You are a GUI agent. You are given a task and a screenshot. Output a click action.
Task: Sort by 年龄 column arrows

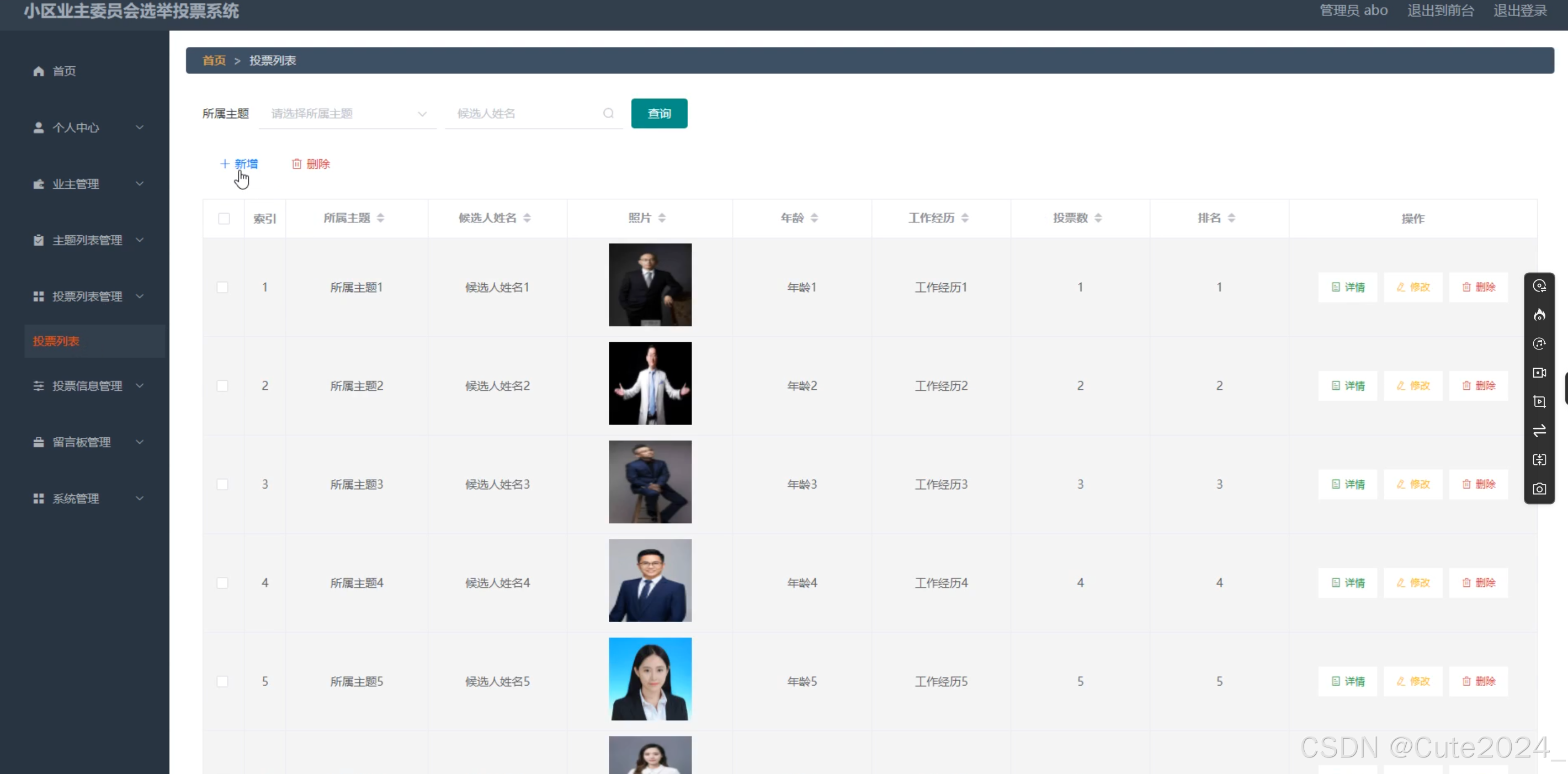point(815,218)
